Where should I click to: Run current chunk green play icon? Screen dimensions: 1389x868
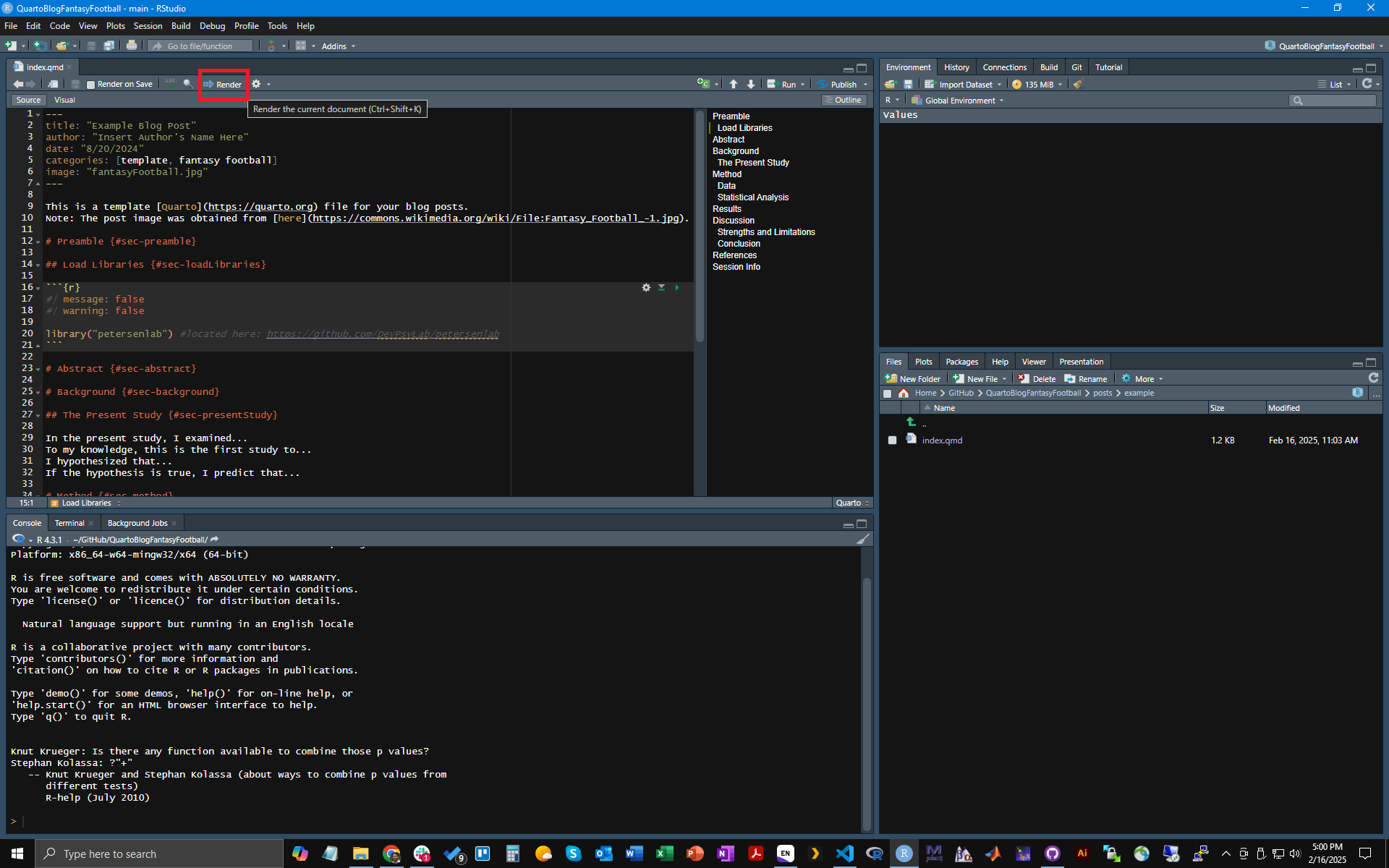(x=677, y=287)
